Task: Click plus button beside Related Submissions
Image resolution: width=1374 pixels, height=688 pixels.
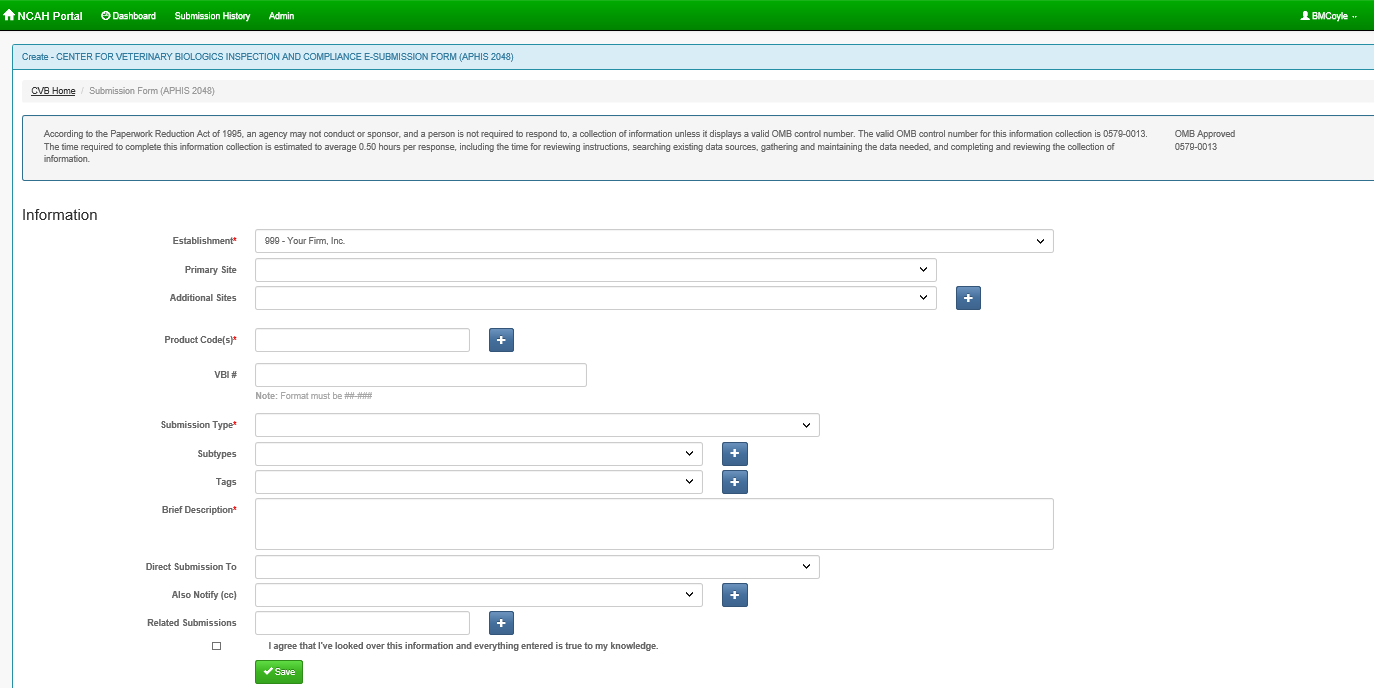Action: pos(501,623)
